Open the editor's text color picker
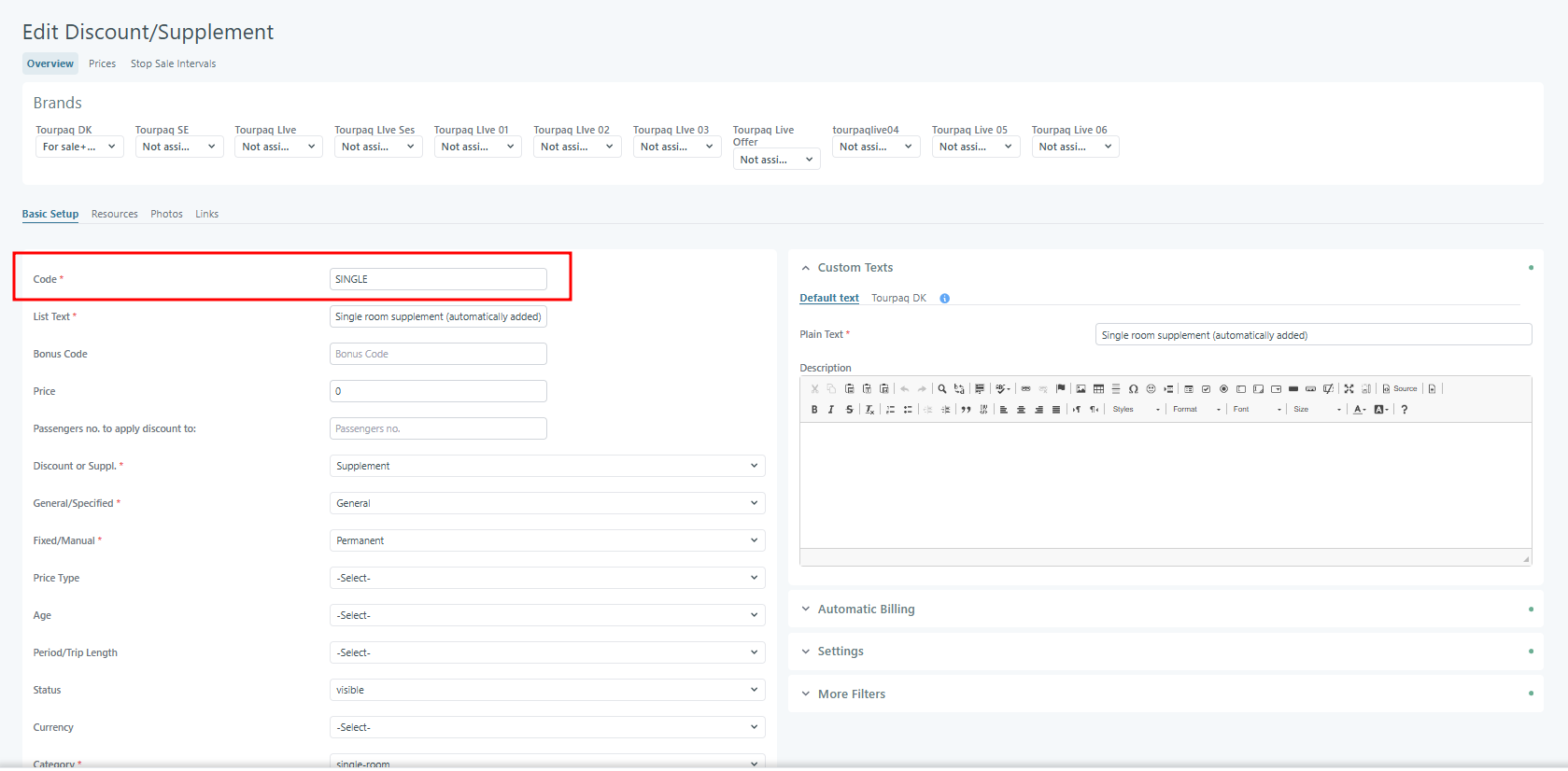This screenshot has height=771, width=1568. point(1359,410)
